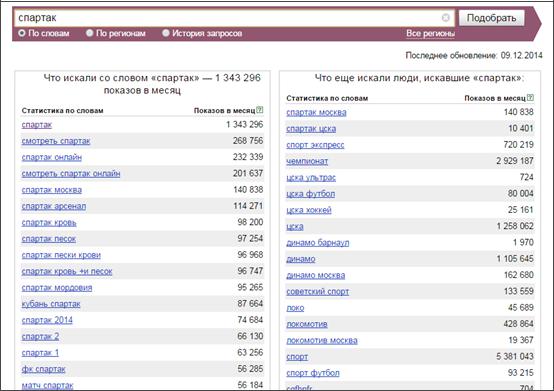Viewport: 554px width, 391px height.
Task: Follow the 'динамо барнаул' link
Action: tap(318, 243)
